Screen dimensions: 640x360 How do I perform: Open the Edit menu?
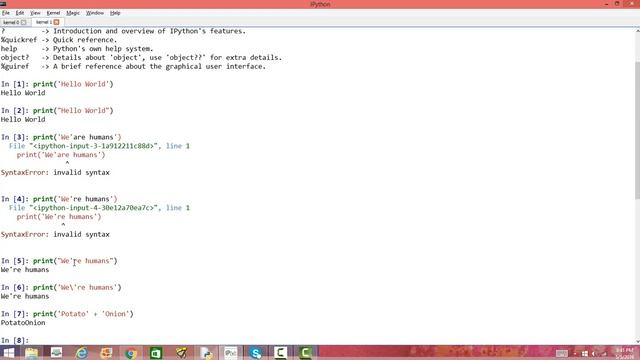20,13
